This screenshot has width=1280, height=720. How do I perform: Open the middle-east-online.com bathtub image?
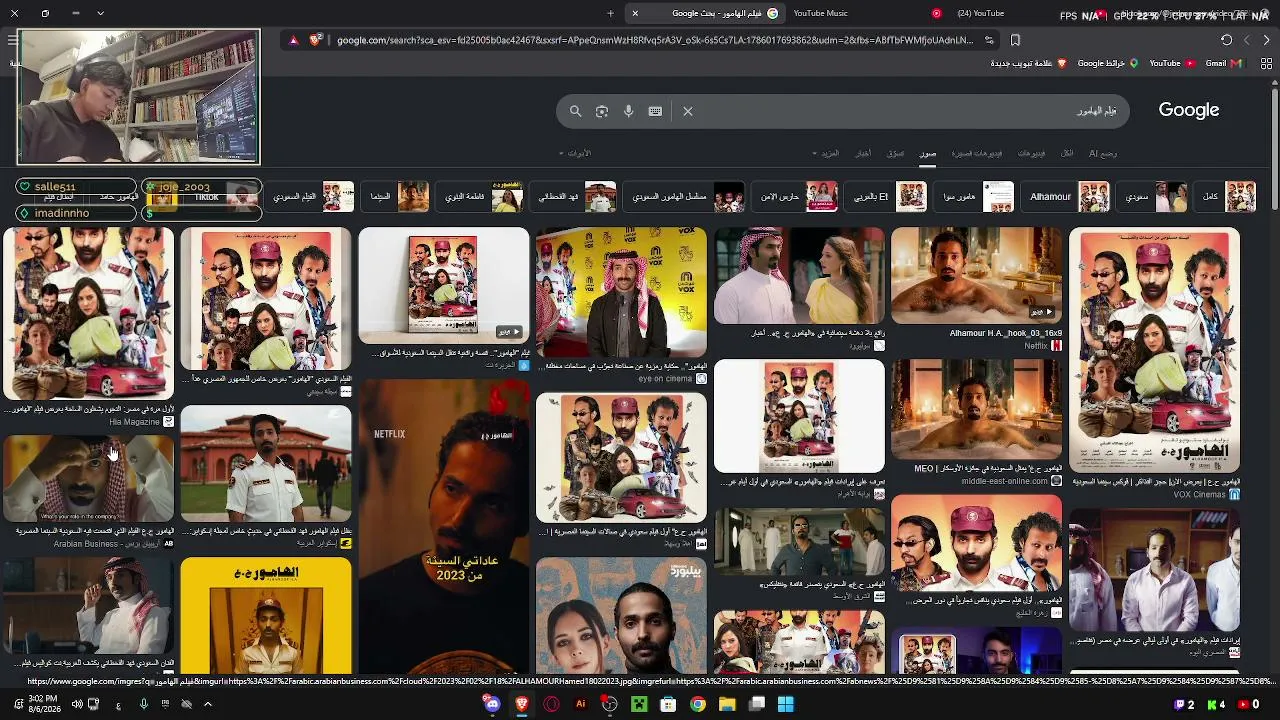click(976, 409)
